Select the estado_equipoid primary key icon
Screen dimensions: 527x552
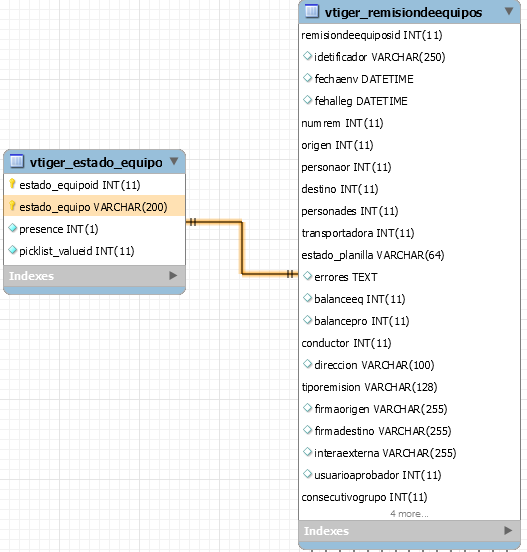click(12, 184)
